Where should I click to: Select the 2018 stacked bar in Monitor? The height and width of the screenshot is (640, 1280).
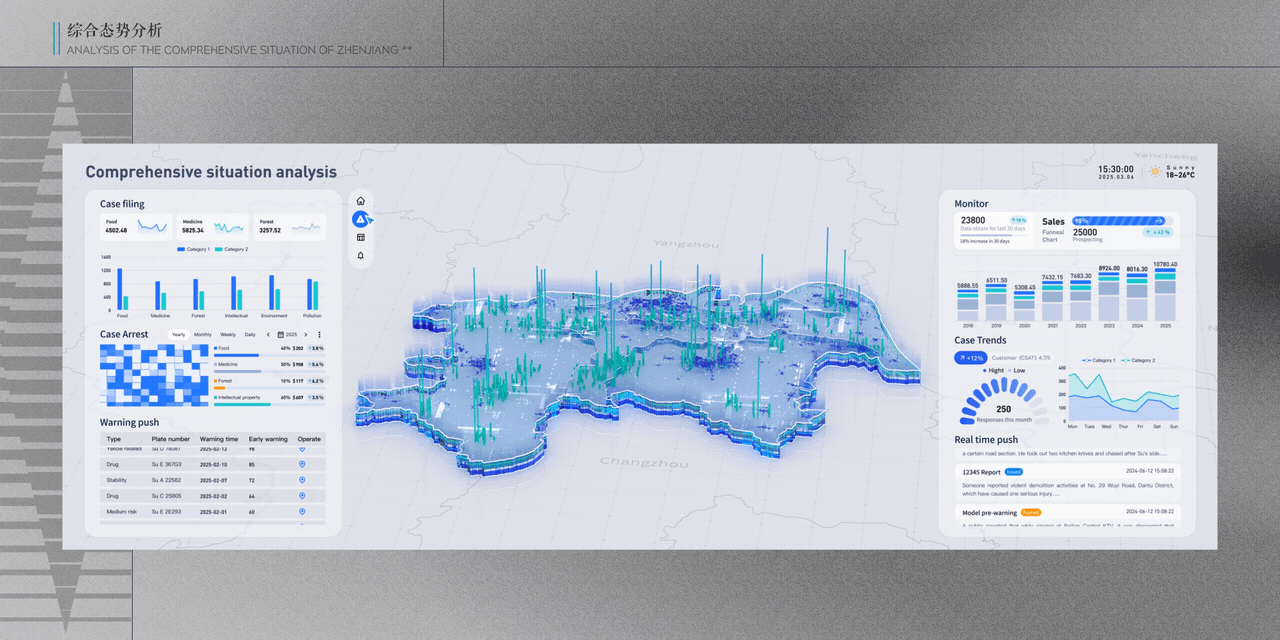968,305
